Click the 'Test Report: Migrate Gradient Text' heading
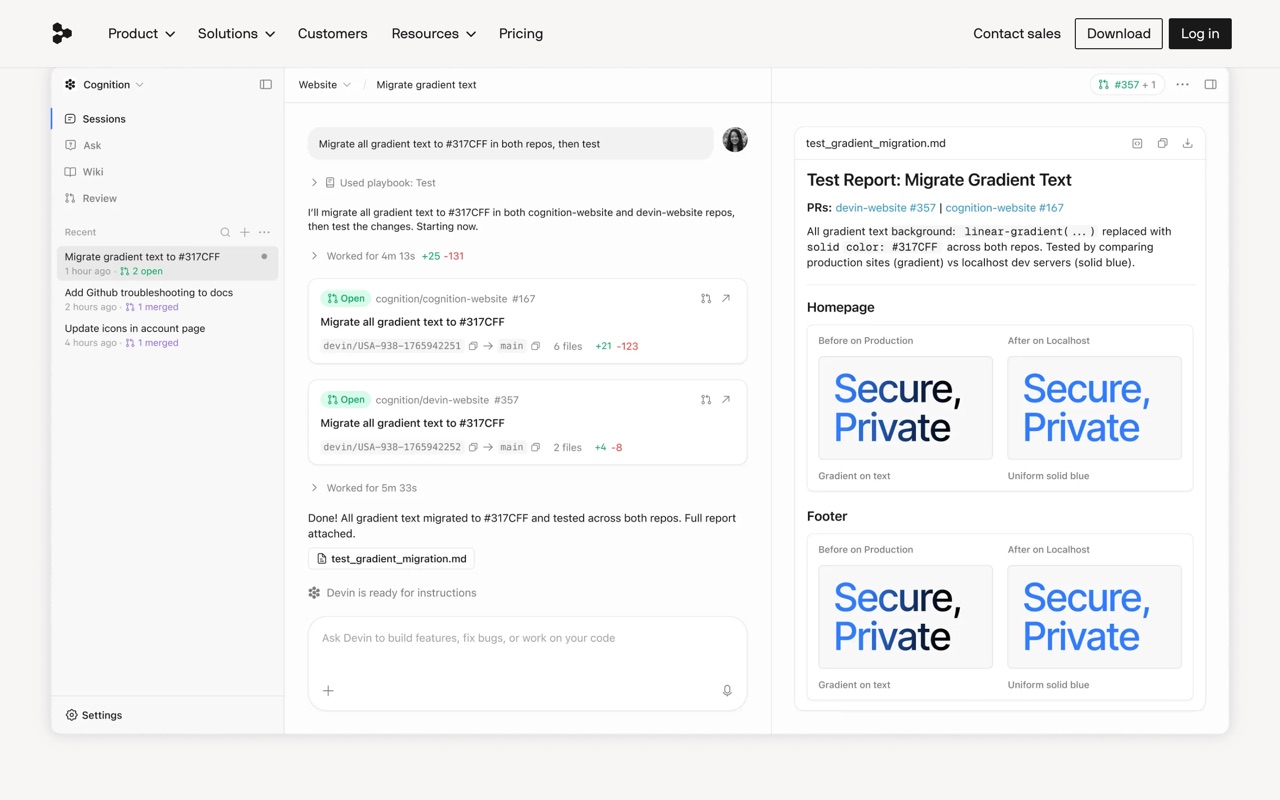 coord(939,180)
